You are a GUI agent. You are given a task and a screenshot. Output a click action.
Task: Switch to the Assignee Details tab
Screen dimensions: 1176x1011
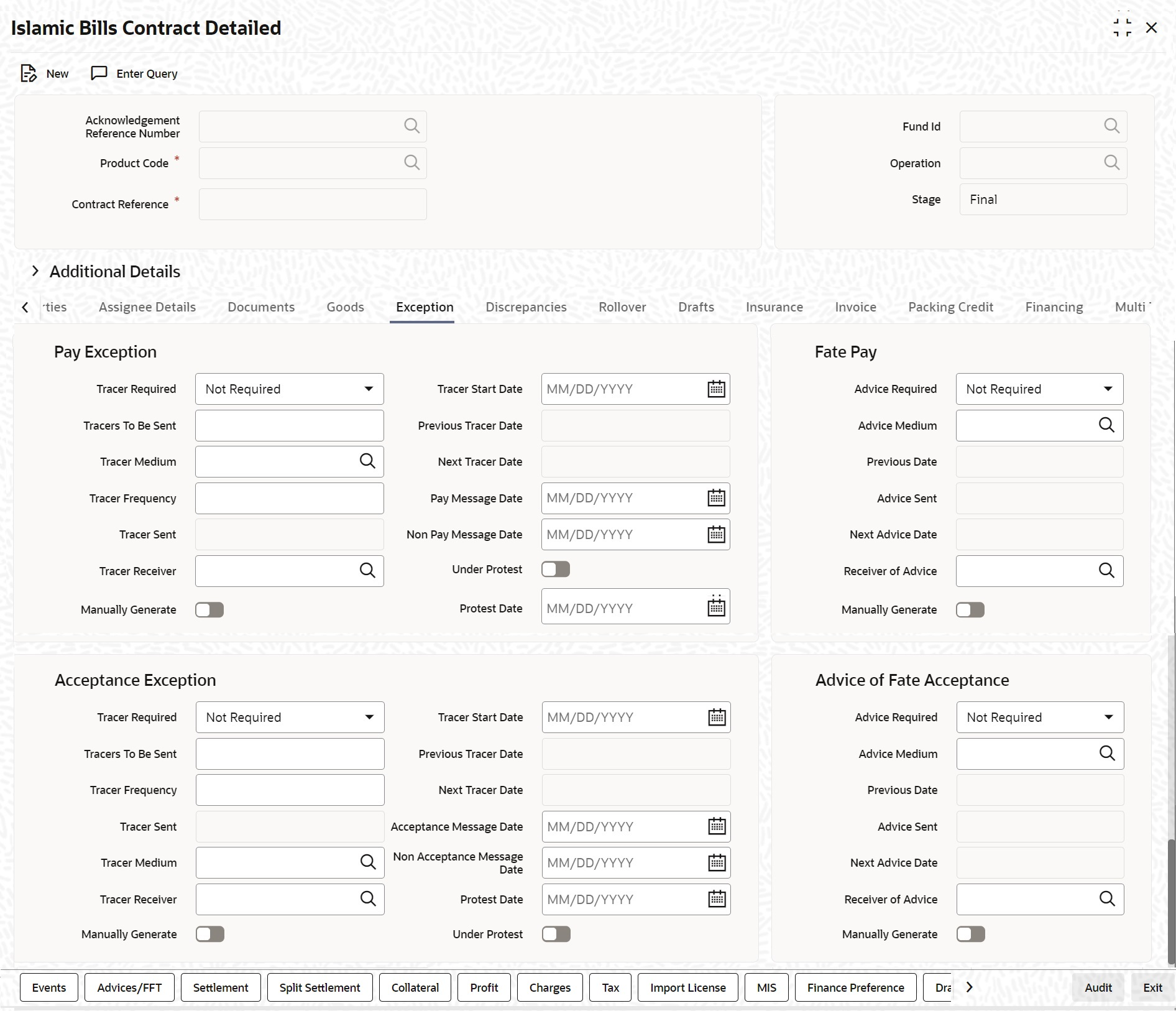(147, 307)
